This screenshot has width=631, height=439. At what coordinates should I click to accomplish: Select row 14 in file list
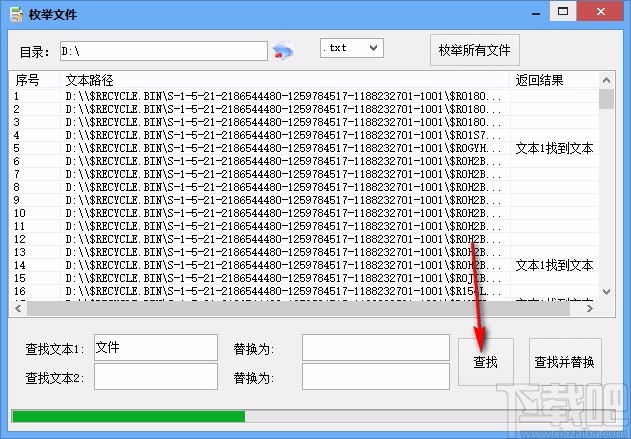(304, 265)
